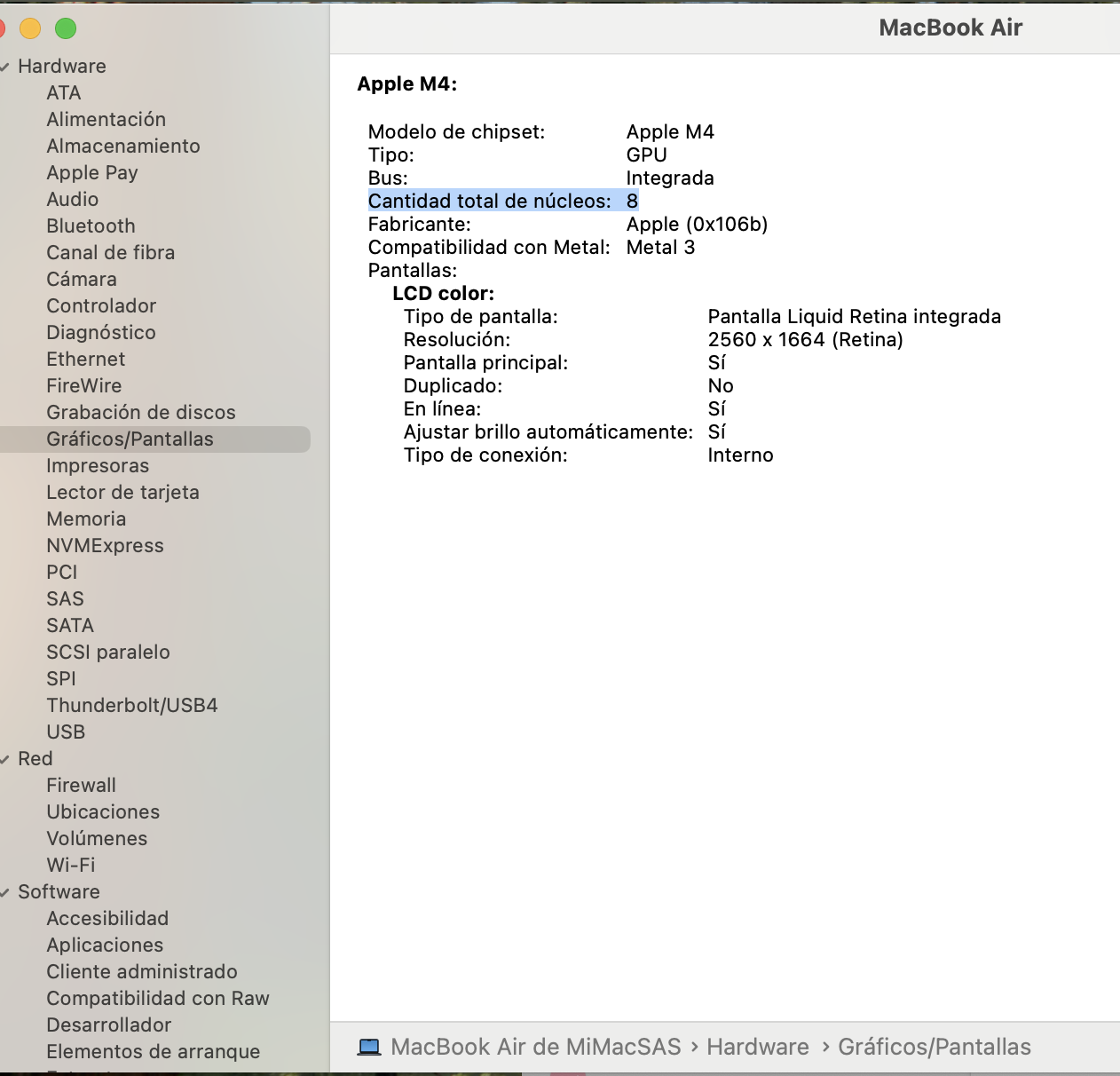Screen dimensions: 1120x1076
Task: Show Impresoras information
Action: 98,465
